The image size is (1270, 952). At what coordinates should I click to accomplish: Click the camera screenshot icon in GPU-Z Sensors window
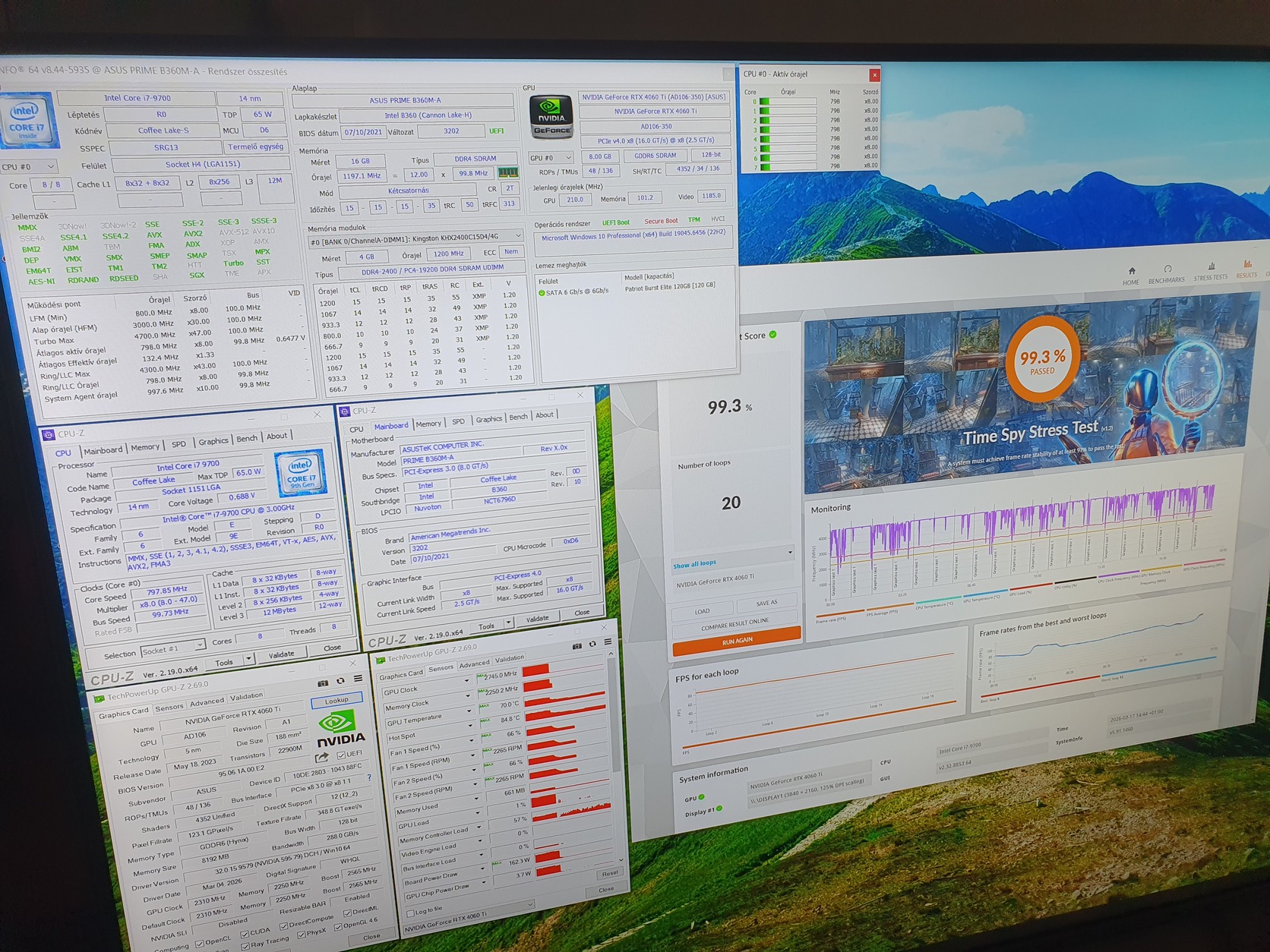(x=577, y=646)
